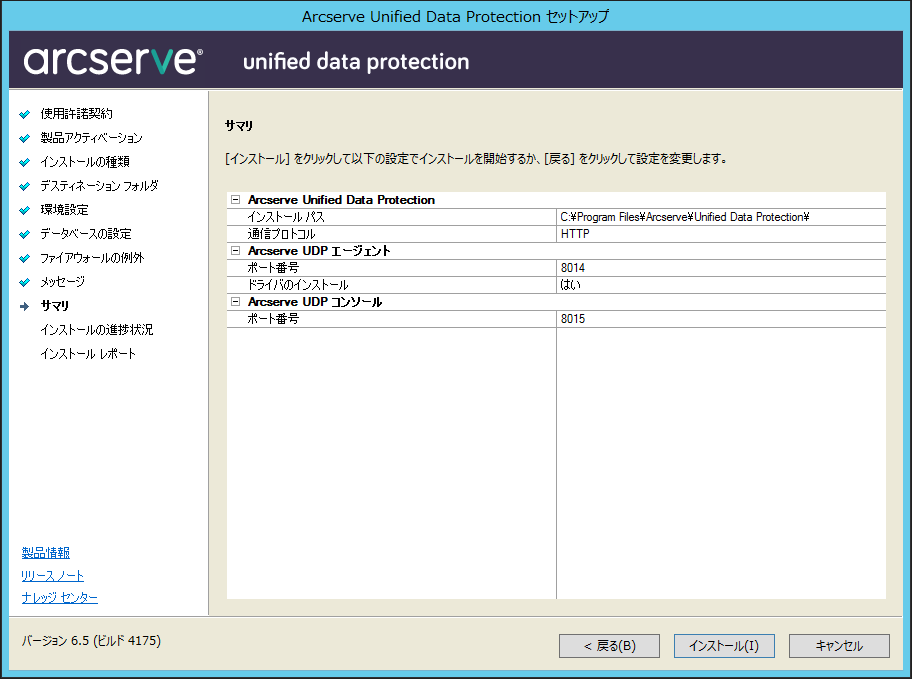Click the Arcserve UDP コンソール group header text

(315, 302)
